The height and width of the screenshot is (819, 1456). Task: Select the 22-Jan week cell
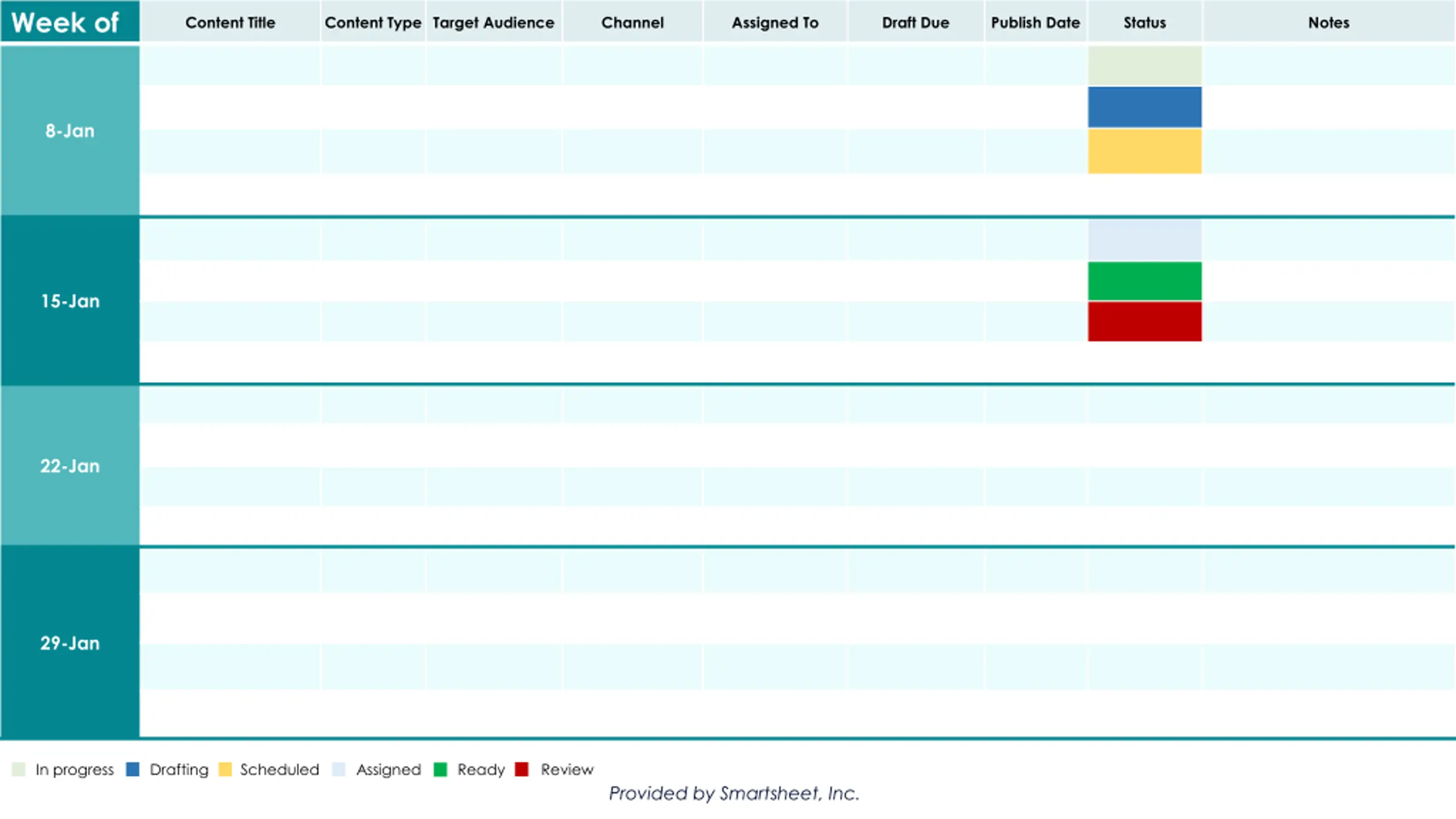tap(70, 466)
